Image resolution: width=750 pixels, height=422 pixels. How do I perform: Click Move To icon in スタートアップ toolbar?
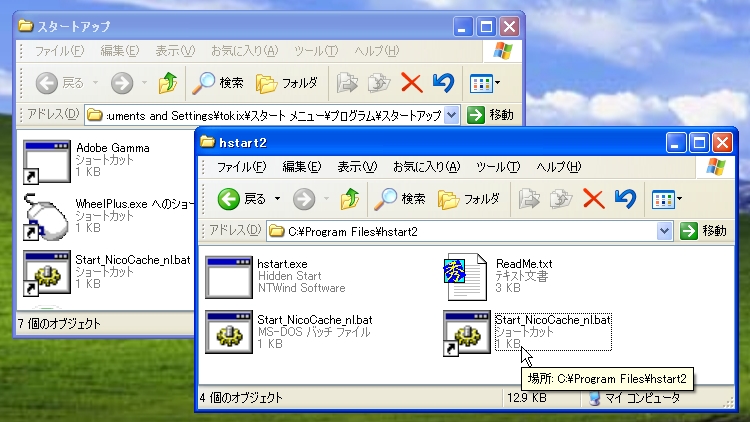pyautogui.click(x=347, y=83)
